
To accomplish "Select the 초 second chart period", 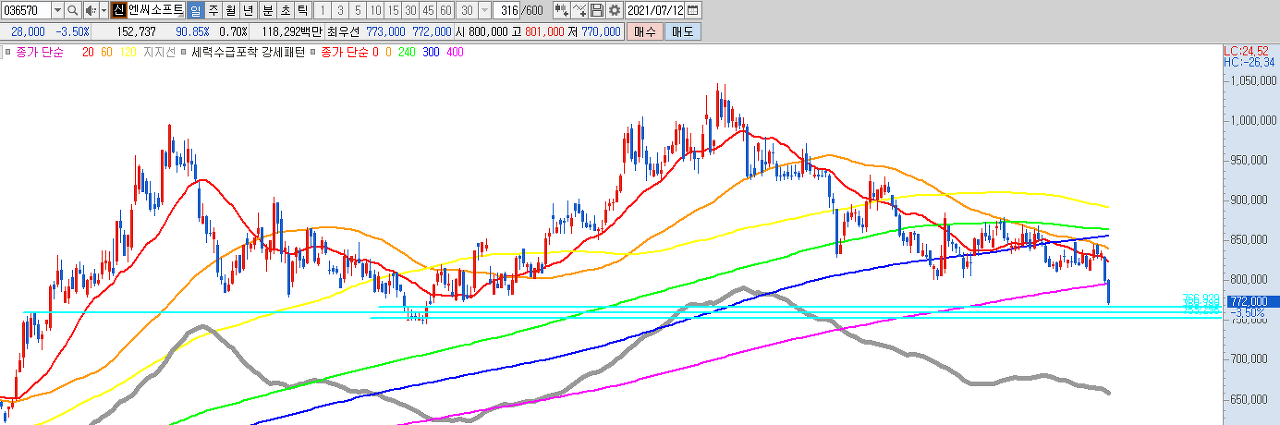I will (x=284, y=10).
